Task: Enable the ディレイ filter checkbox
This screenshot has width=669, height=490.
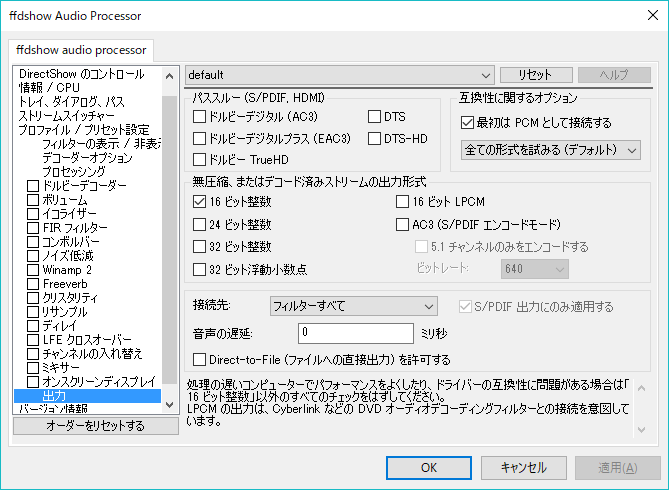Action: click(x=33, y=326)
